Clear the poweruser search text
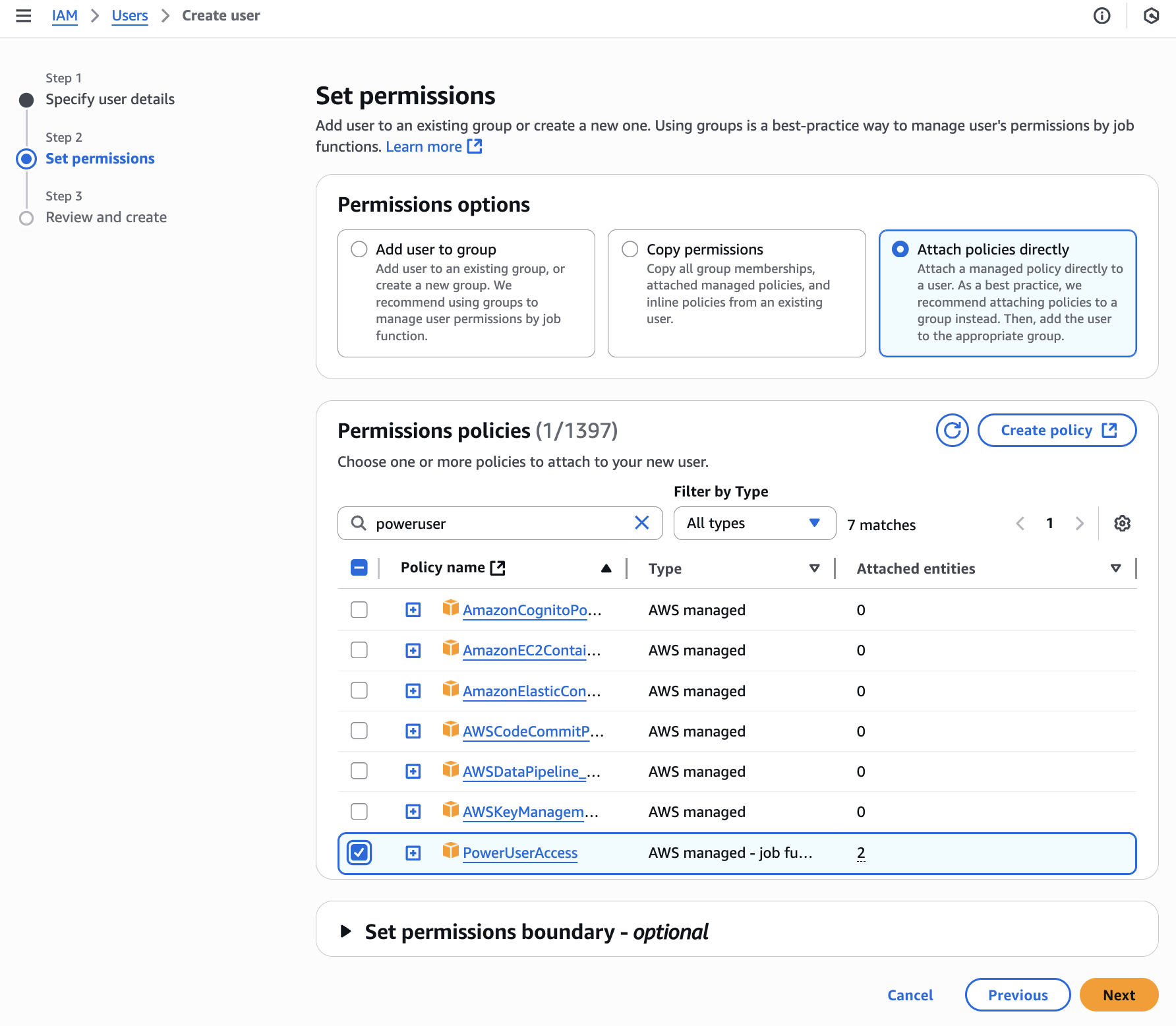1176x1026 pixels. 641,523
